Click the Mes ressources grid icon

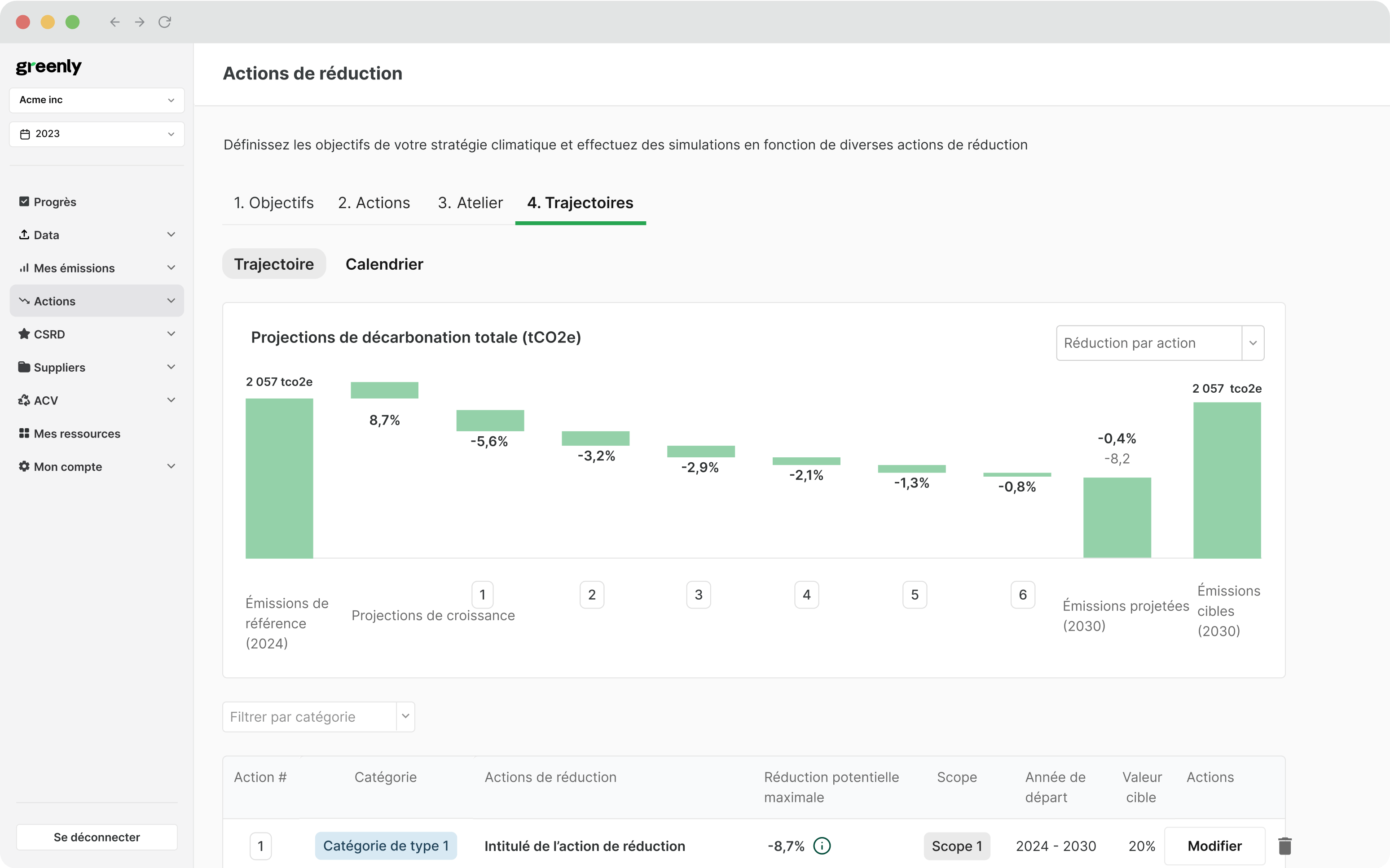tap(23, 434)
